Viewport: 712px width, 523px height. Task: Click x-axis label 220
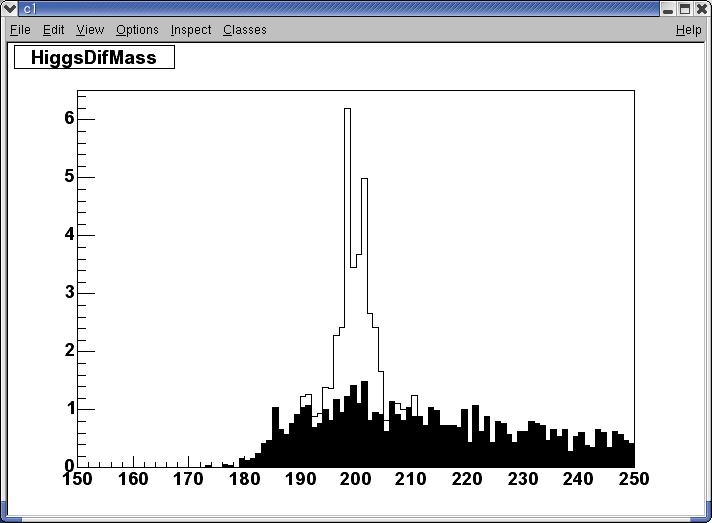467,479
